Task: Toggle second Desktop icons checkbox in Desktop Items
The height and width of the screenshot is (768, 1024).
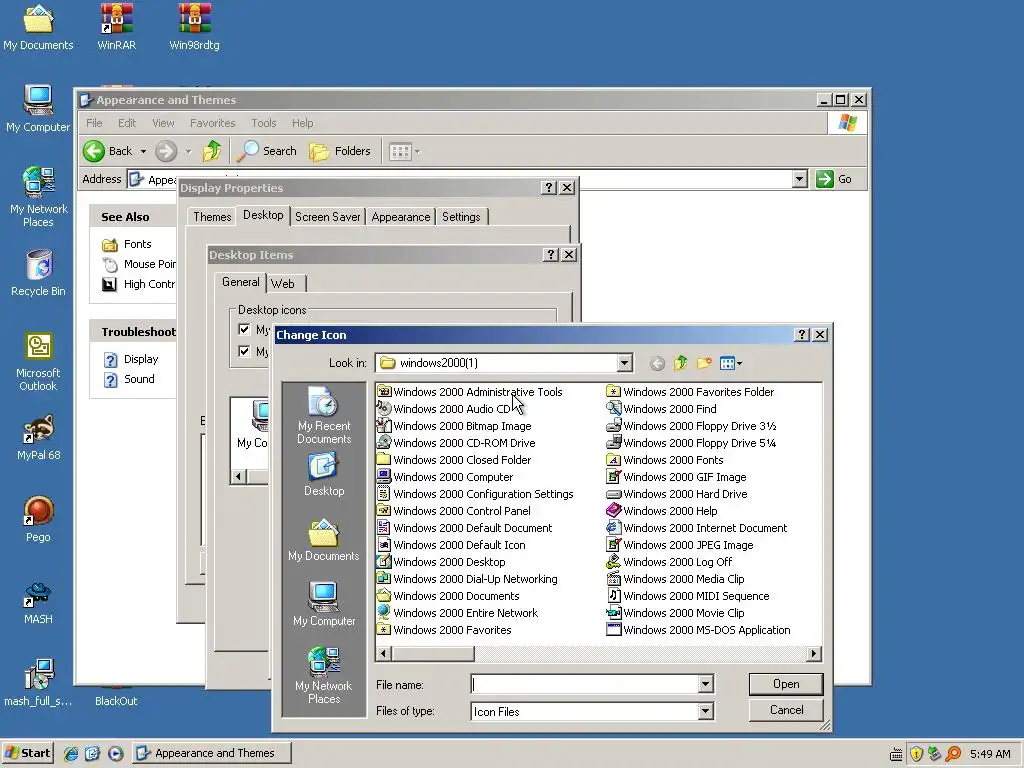Action: pyautogui.click(x=244, y=351)
